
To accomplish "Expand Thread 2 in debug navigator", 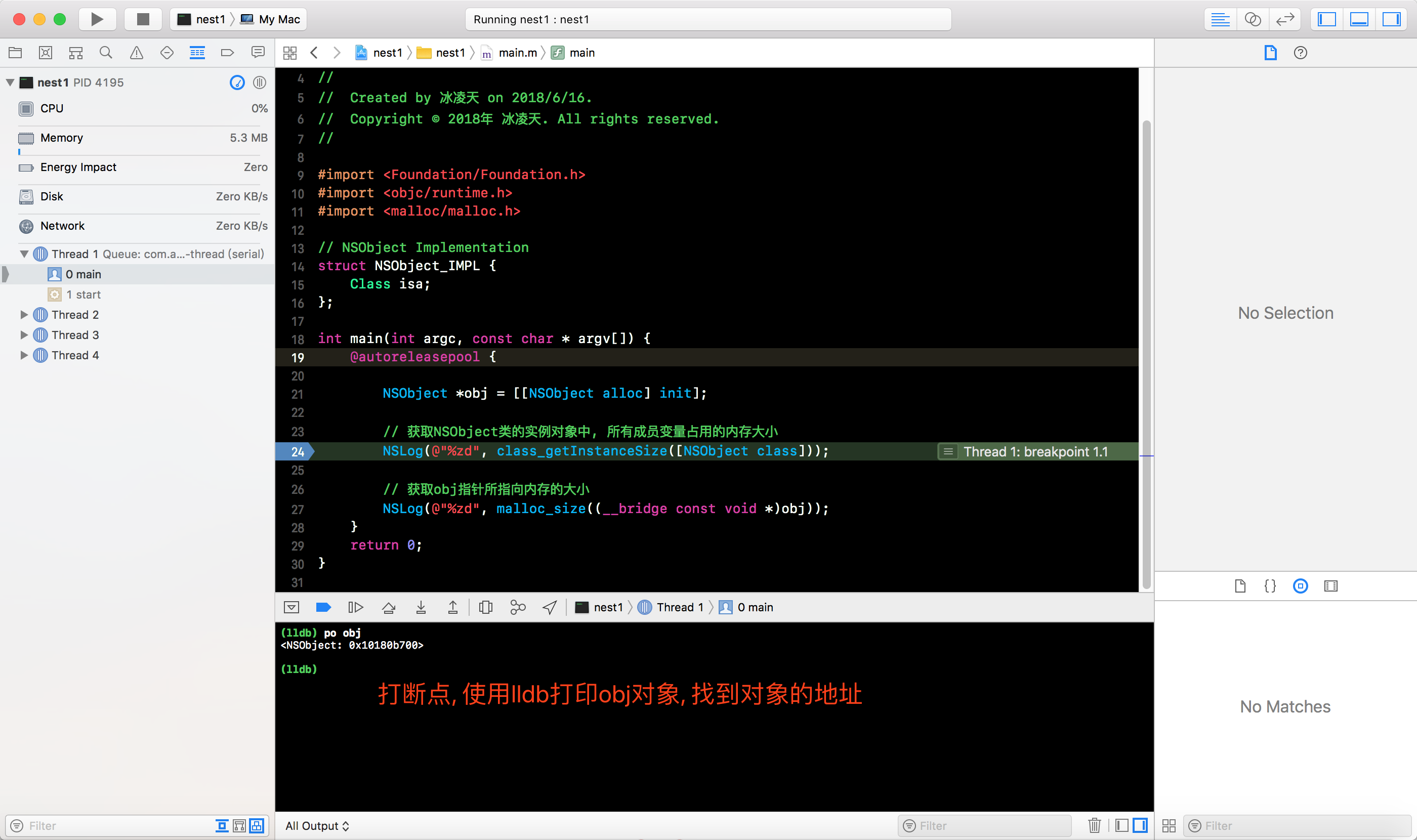I will tap(24, 315).
